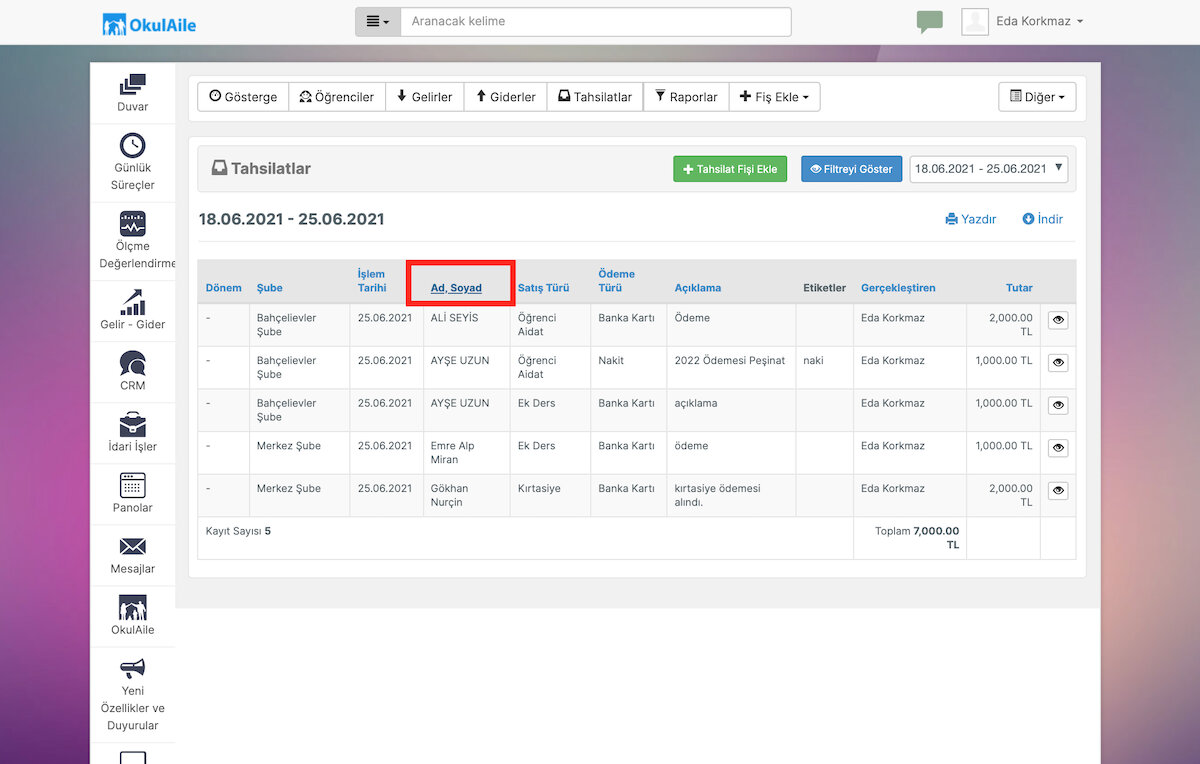1200x764 pixels.
Task: View AYŞE UZUN Ek Ders details
Action: point(1058,406)
